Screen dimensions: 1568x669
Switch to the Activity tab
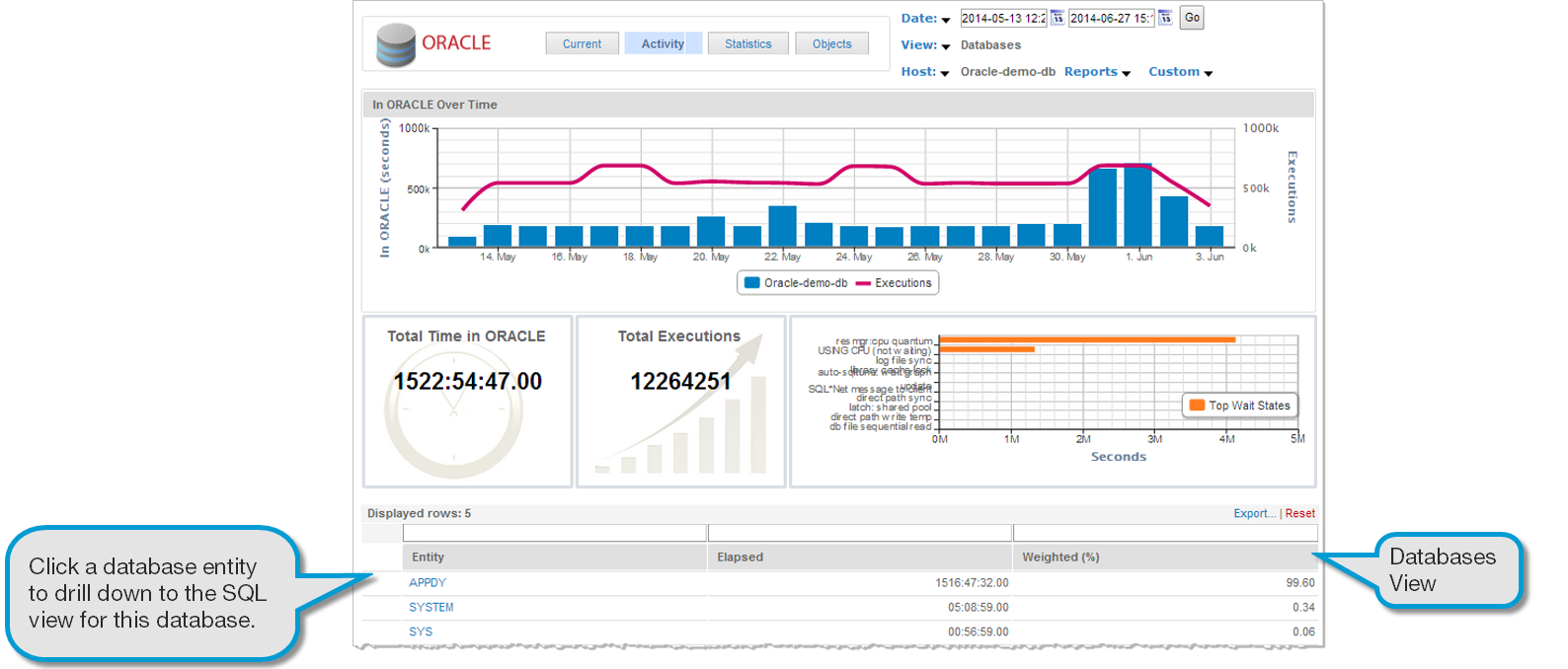click(663, 43)
